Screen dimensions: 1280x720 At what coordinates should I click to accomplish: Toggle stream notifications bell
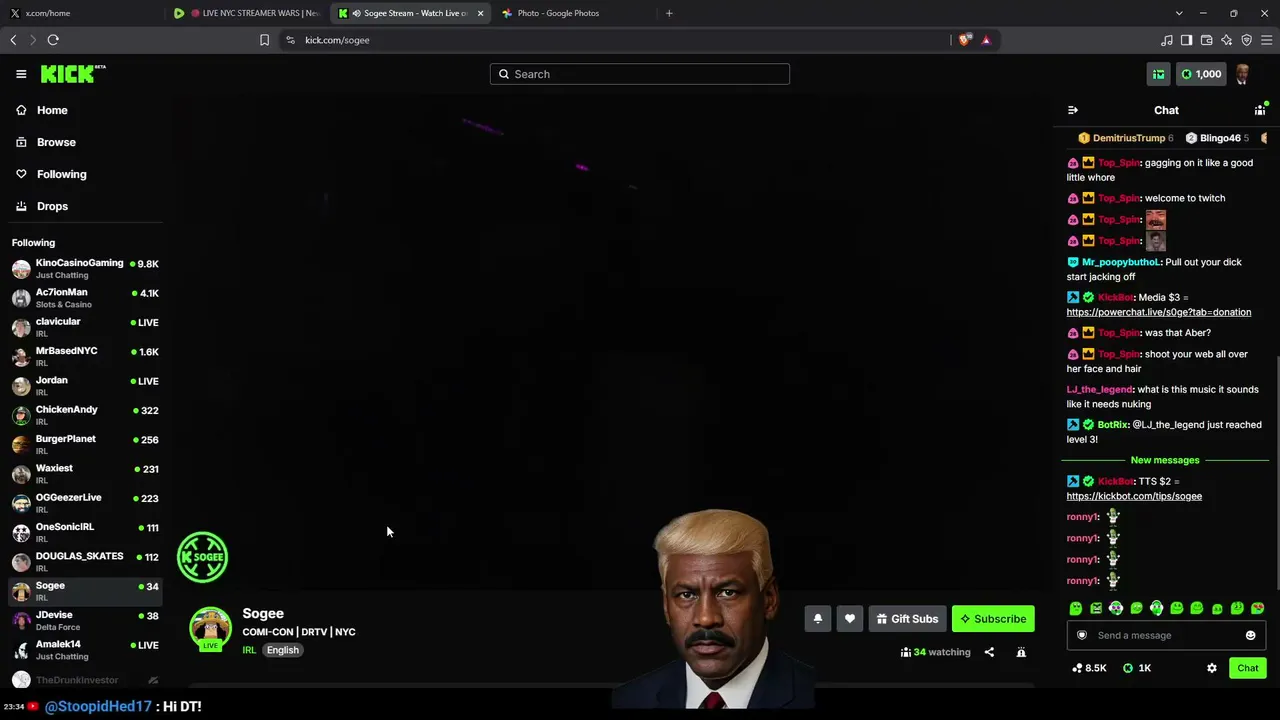[x=817, y=619]
